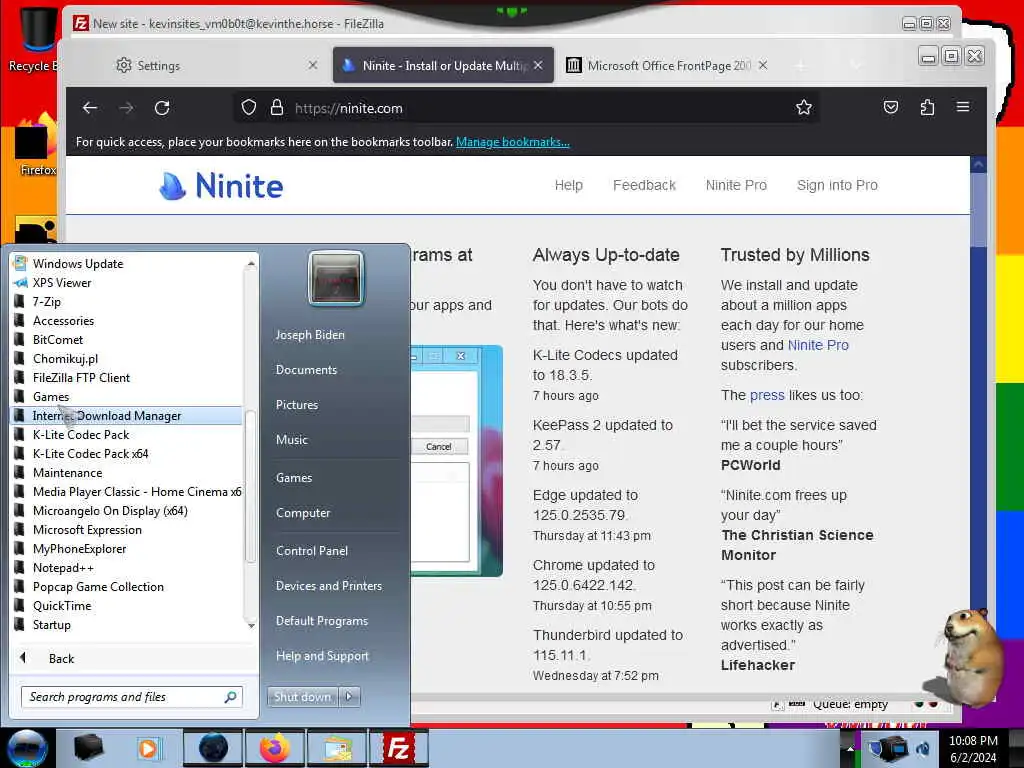Expand the BitComet folder

click(x=127, y=340)
